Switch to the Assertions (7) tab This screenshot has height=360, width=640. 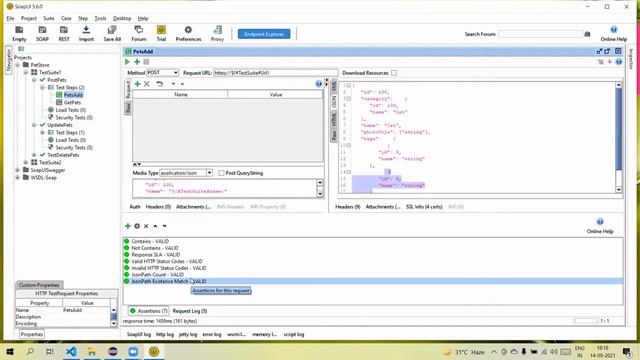(149, 311)
